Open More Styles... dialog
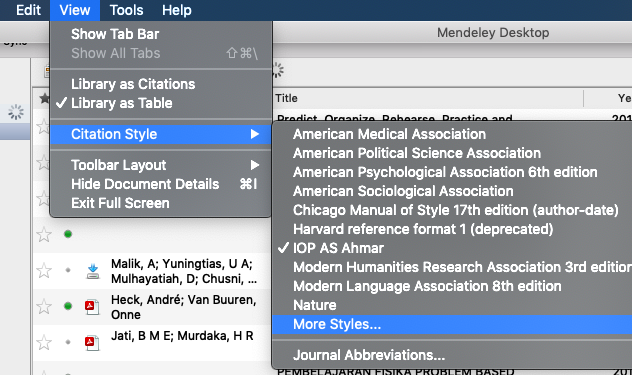This screenshot has height=375, width=632. [x=452, y=324]
